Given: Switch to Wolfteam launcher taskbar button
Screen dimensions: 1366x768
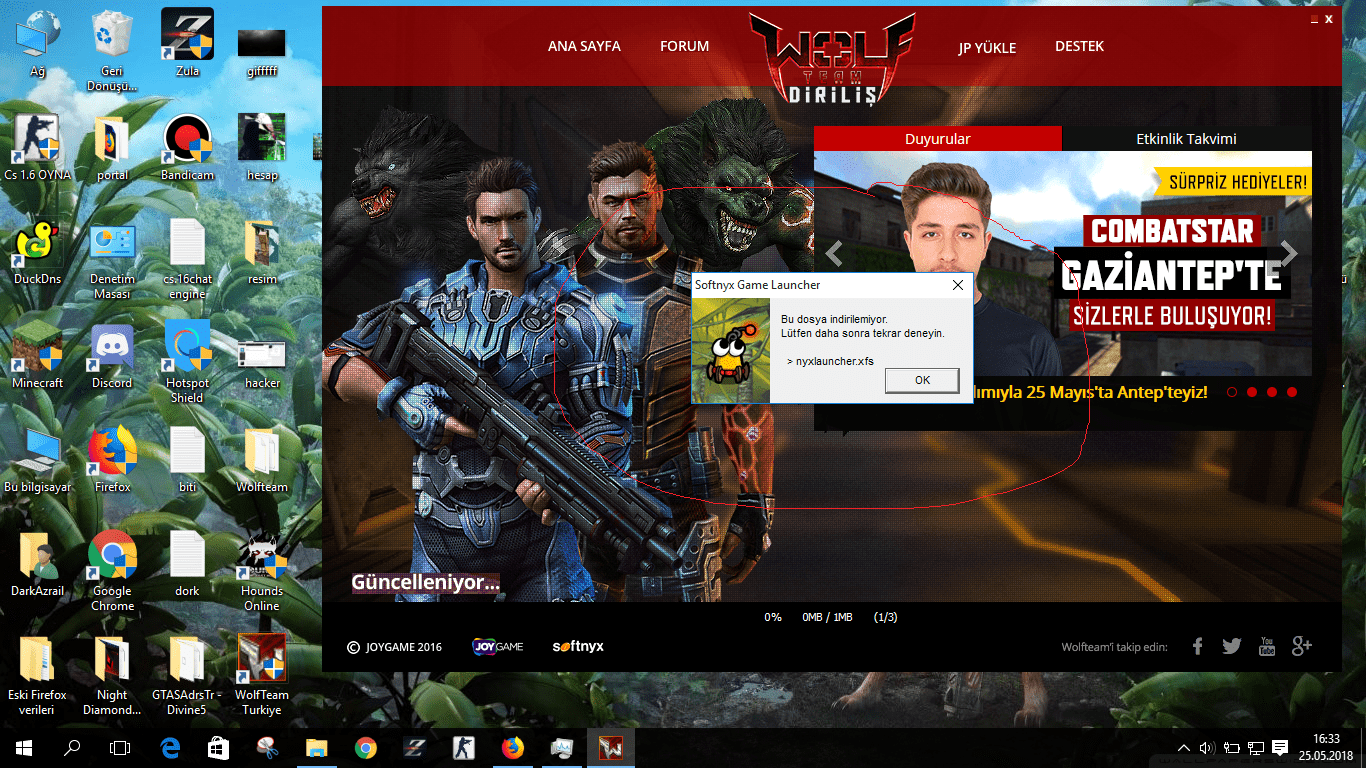Looking at the screenshot, I should (610, 747).
